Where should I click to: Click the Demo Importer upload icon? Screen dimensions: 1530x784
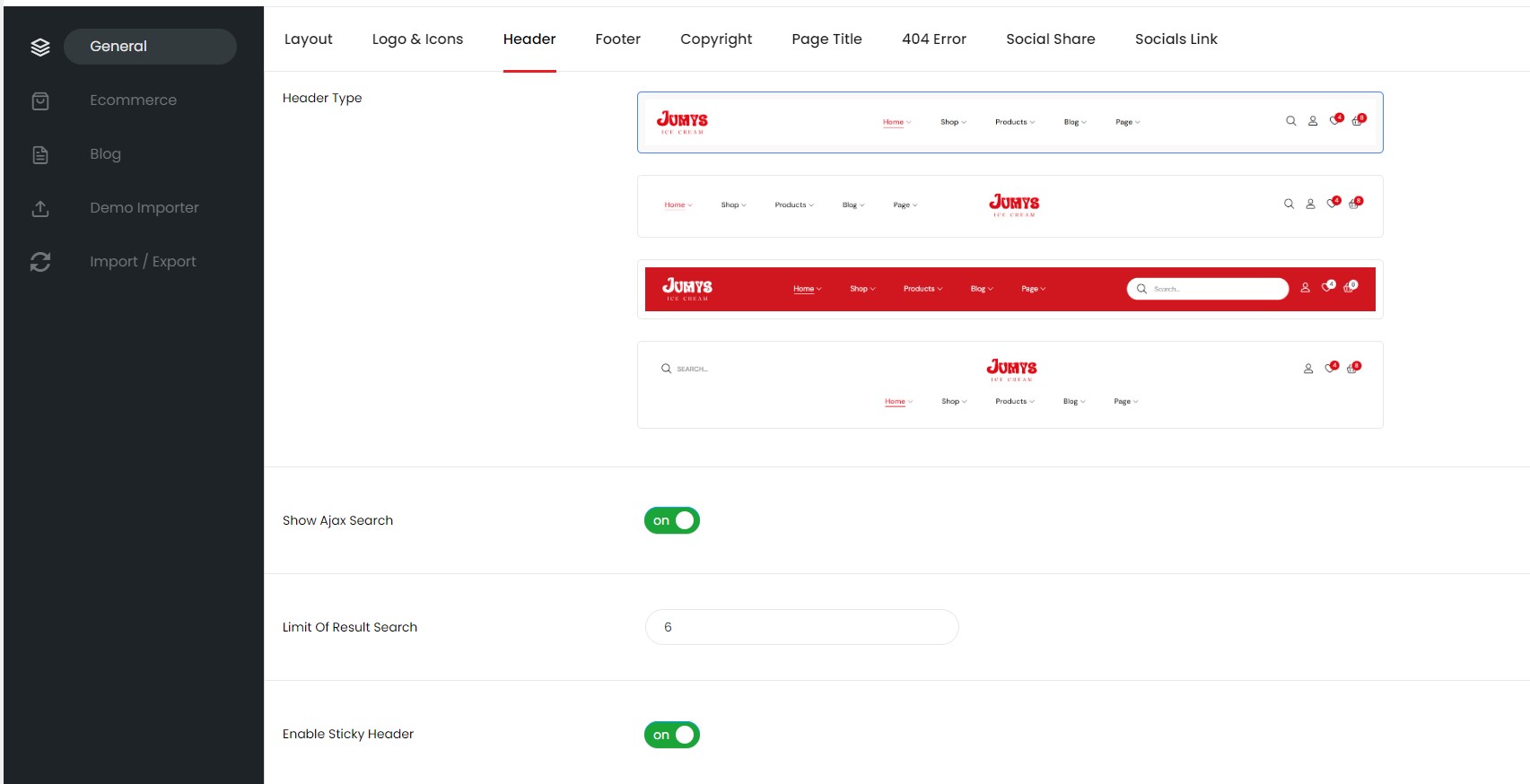40,209
